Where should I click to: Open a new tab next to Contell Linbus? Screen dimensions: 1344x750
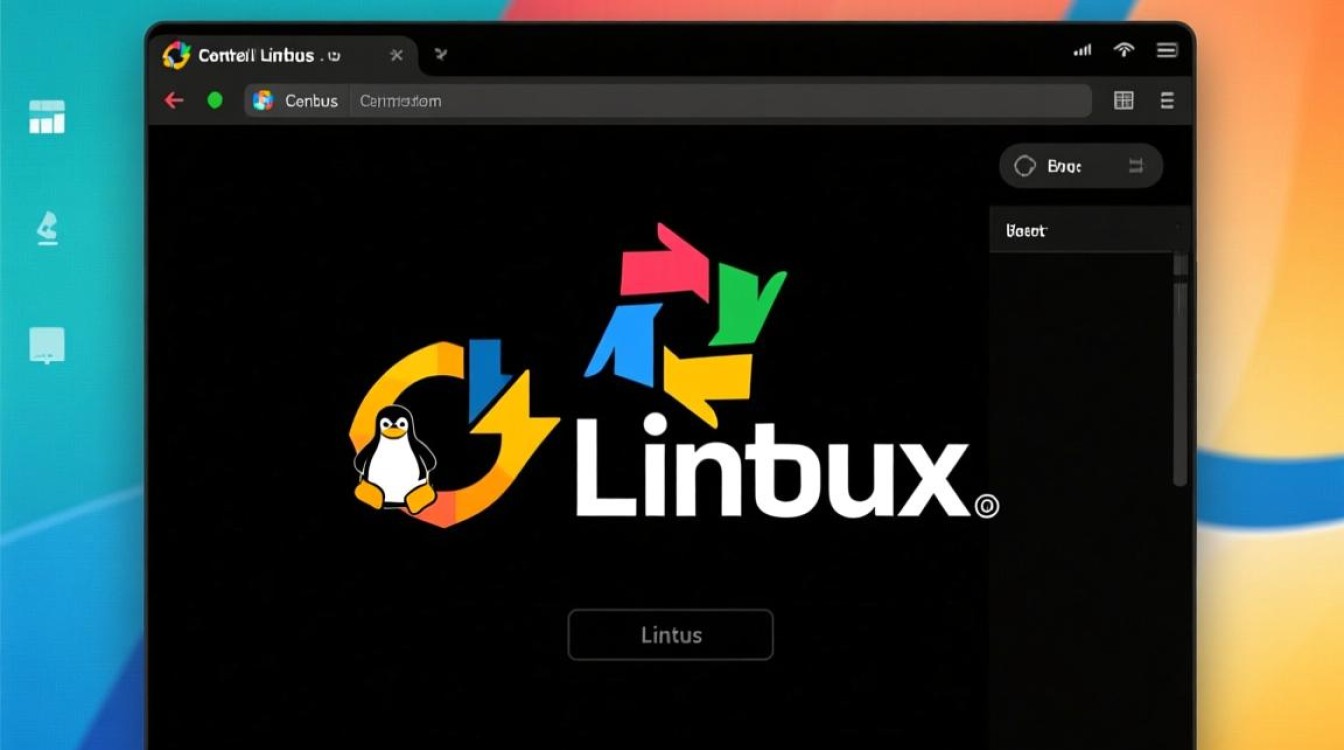(x=441, y=55)
